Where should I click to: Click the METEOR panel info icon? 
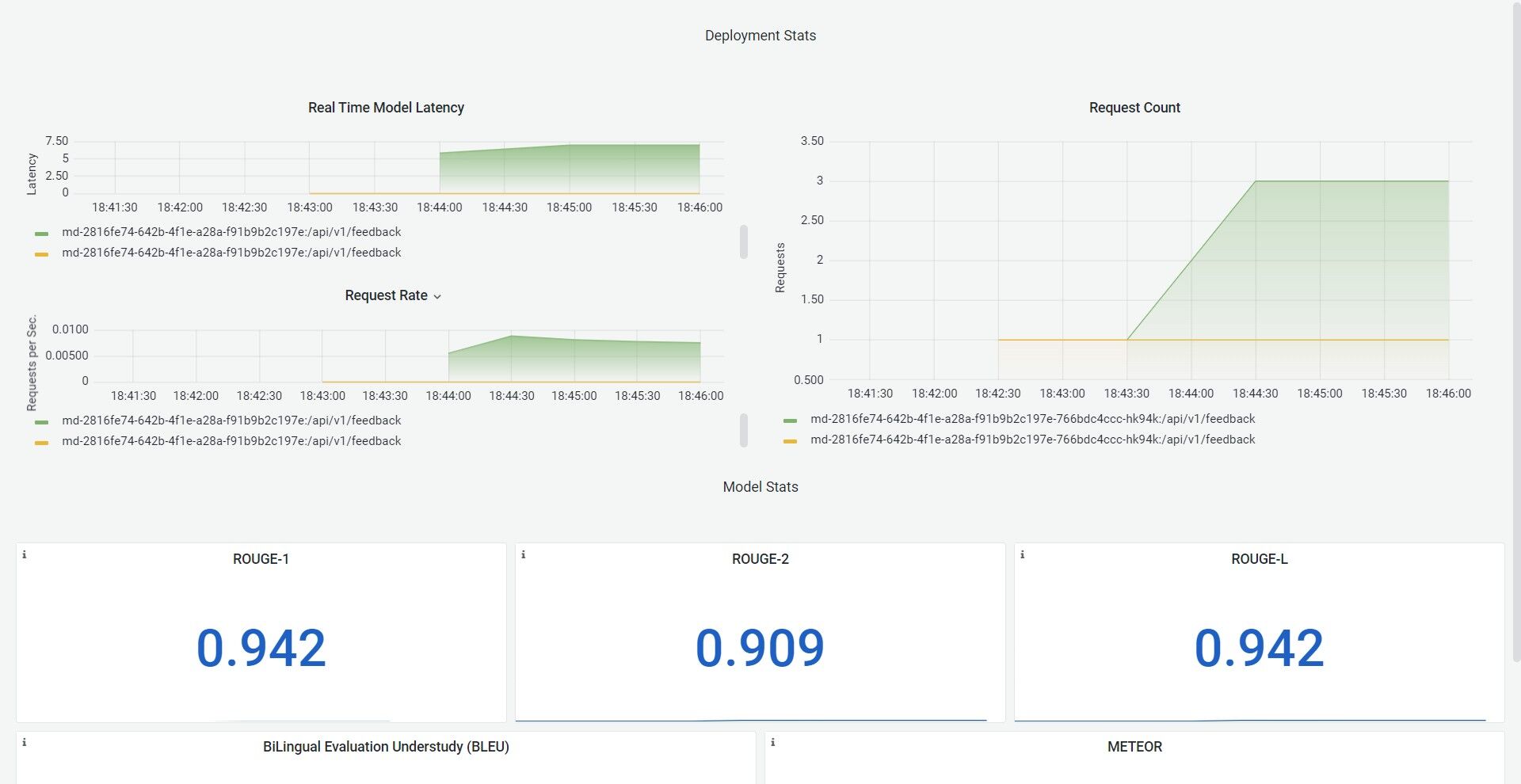(773, 743)
